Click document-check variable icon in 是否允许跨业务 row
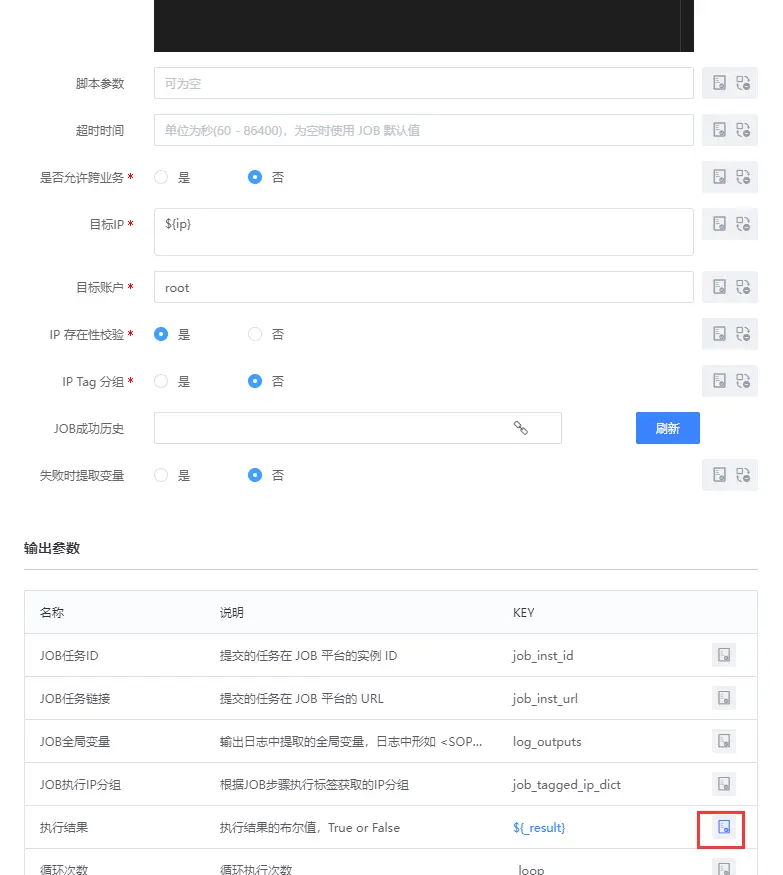This screenshot has width=783, height=875. (719, 177)
